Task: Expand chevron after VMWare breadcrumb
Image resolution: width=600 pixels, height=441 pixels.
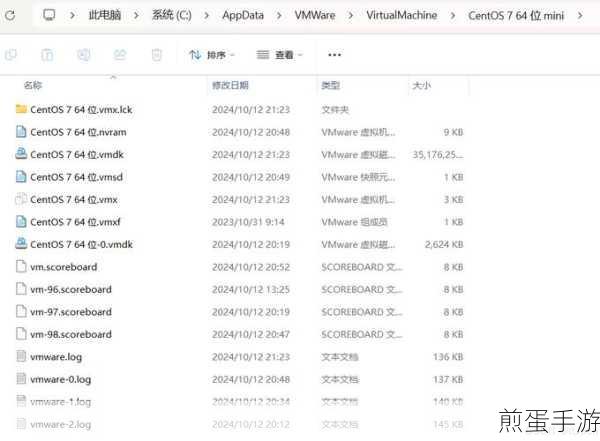Action: (351, 16)
